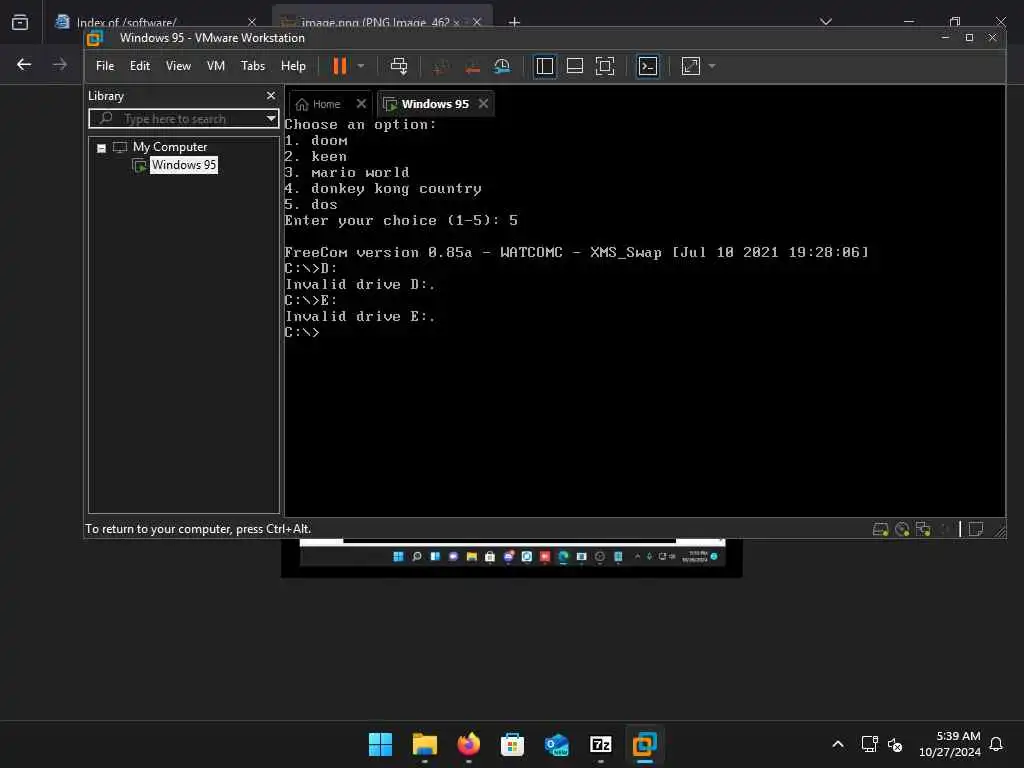The image size is (1024, 768).
Task: Open the power options arrow beside Pause
Action: [360, 66]
